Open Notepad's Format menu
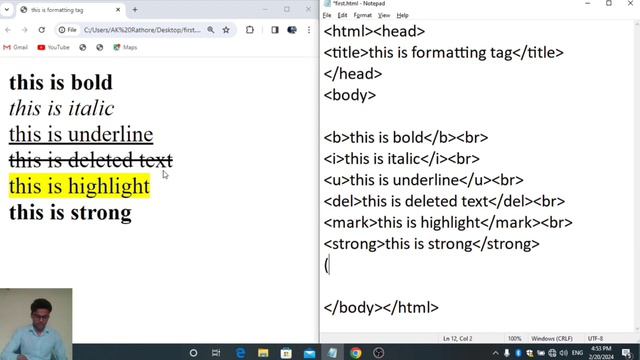640x360 pixels. [362, 16]
